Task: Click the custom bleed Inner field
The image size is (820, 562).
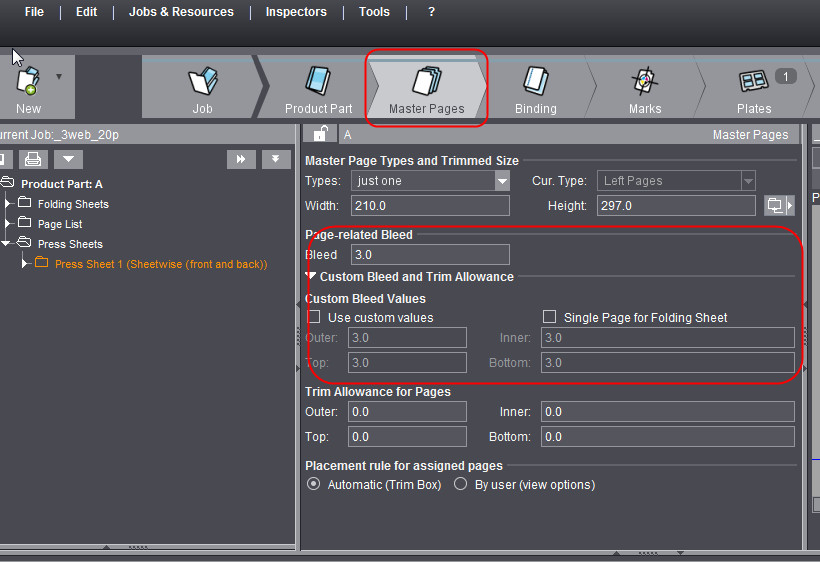Action: point(668,338)
